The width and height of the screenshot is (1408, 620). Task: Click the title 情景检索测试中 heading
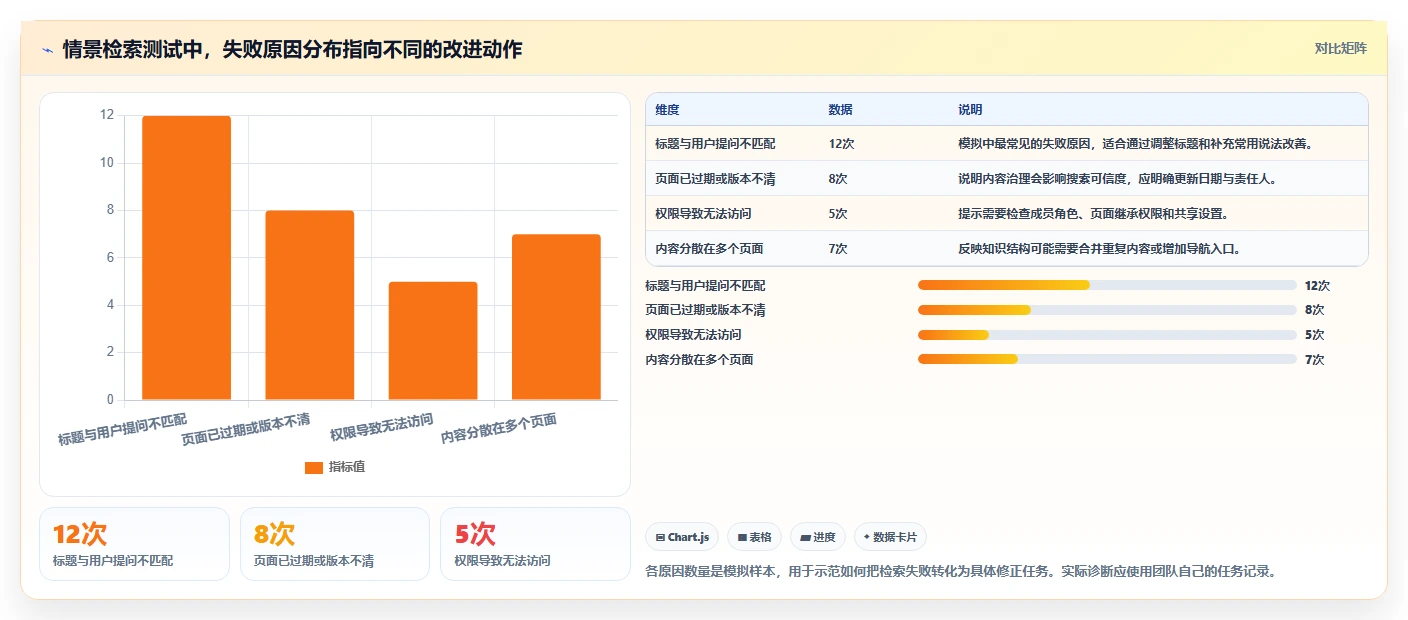pos(292,49)
